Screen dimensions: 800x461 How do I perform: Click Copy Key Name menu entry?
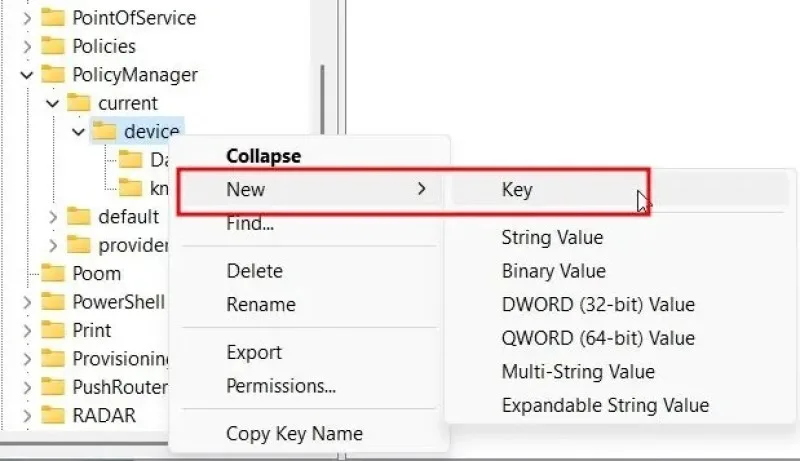pos(294,434)
